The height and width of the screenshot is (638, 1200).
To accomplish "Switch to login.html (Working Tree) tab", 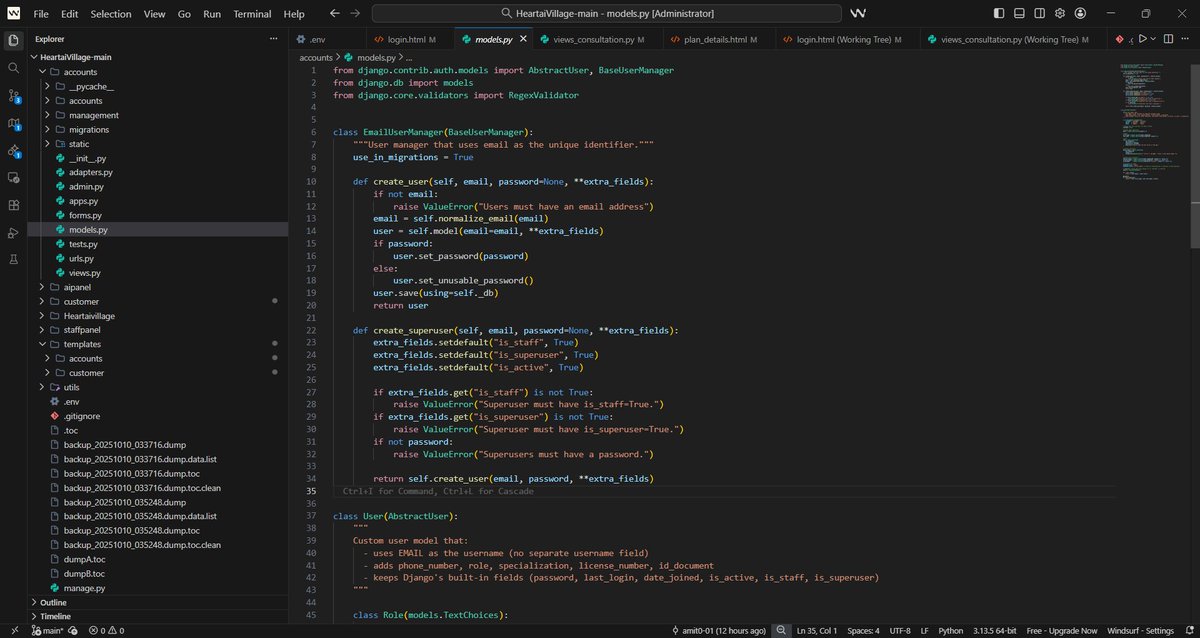I will click(x=848, y=39).
